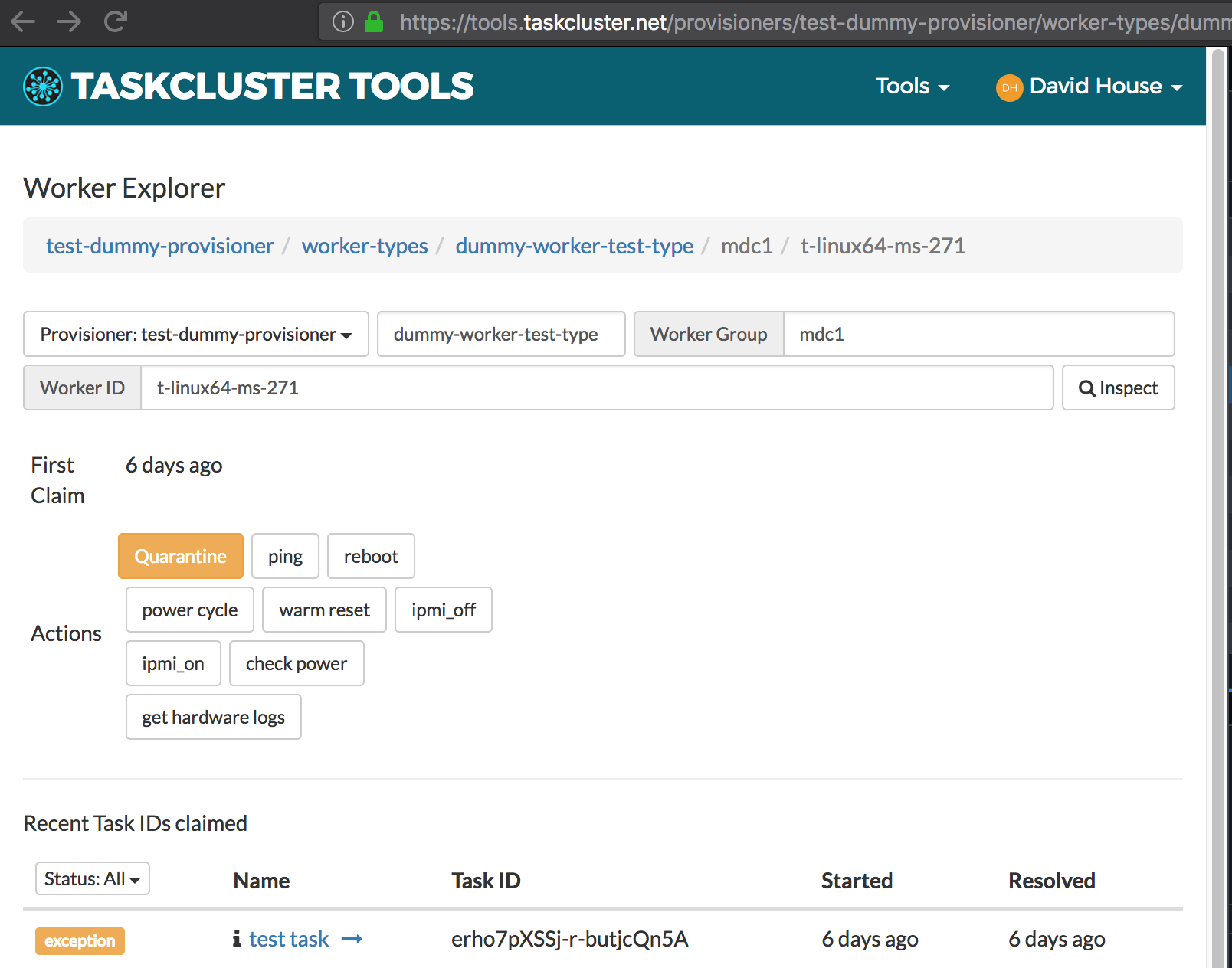1232x968 pixels.
Task: Click the exception status badge
Action: 80,940
